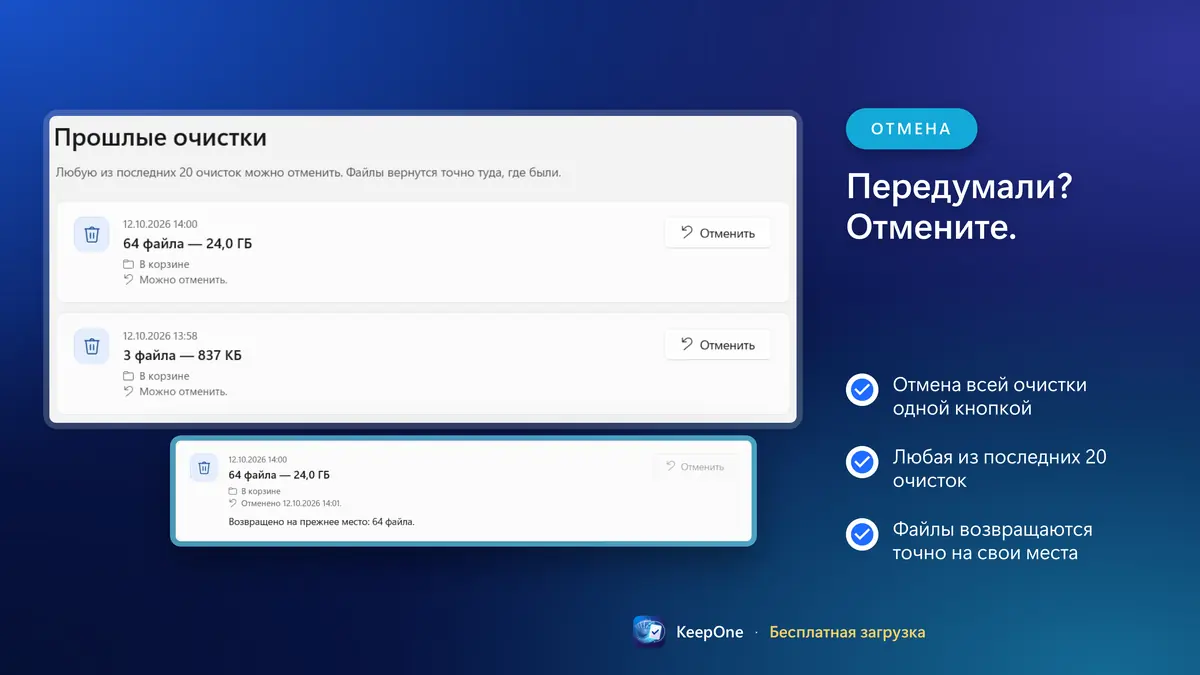
Task: Click checkmark icon beside Отмена всей очистки
Action: [862, 390]
